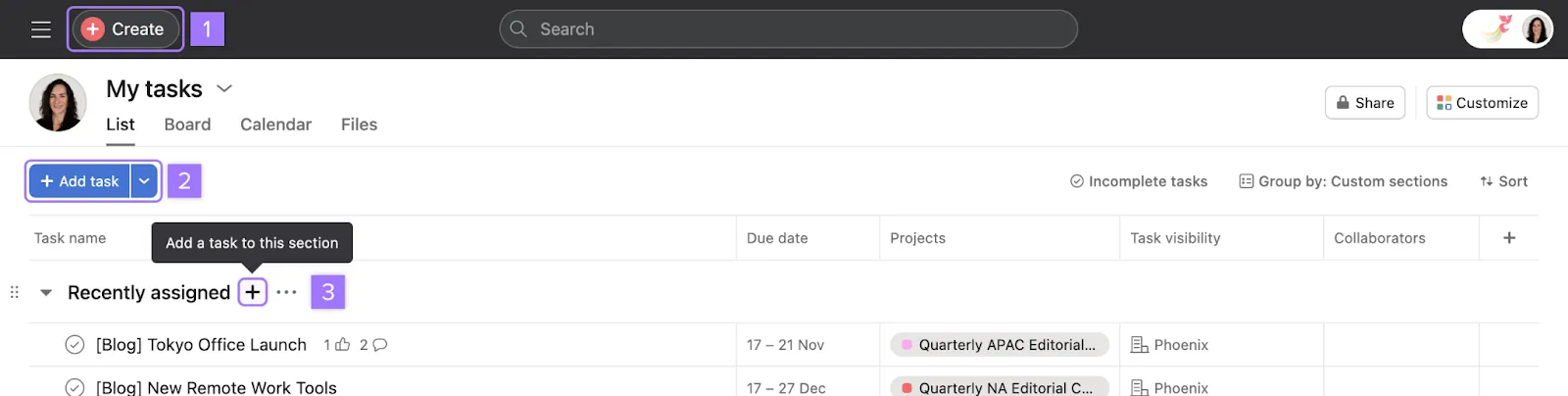Expand the Add task dropdown arrow
Screen dimensions: 1568x396
click(x=144, y=181)
